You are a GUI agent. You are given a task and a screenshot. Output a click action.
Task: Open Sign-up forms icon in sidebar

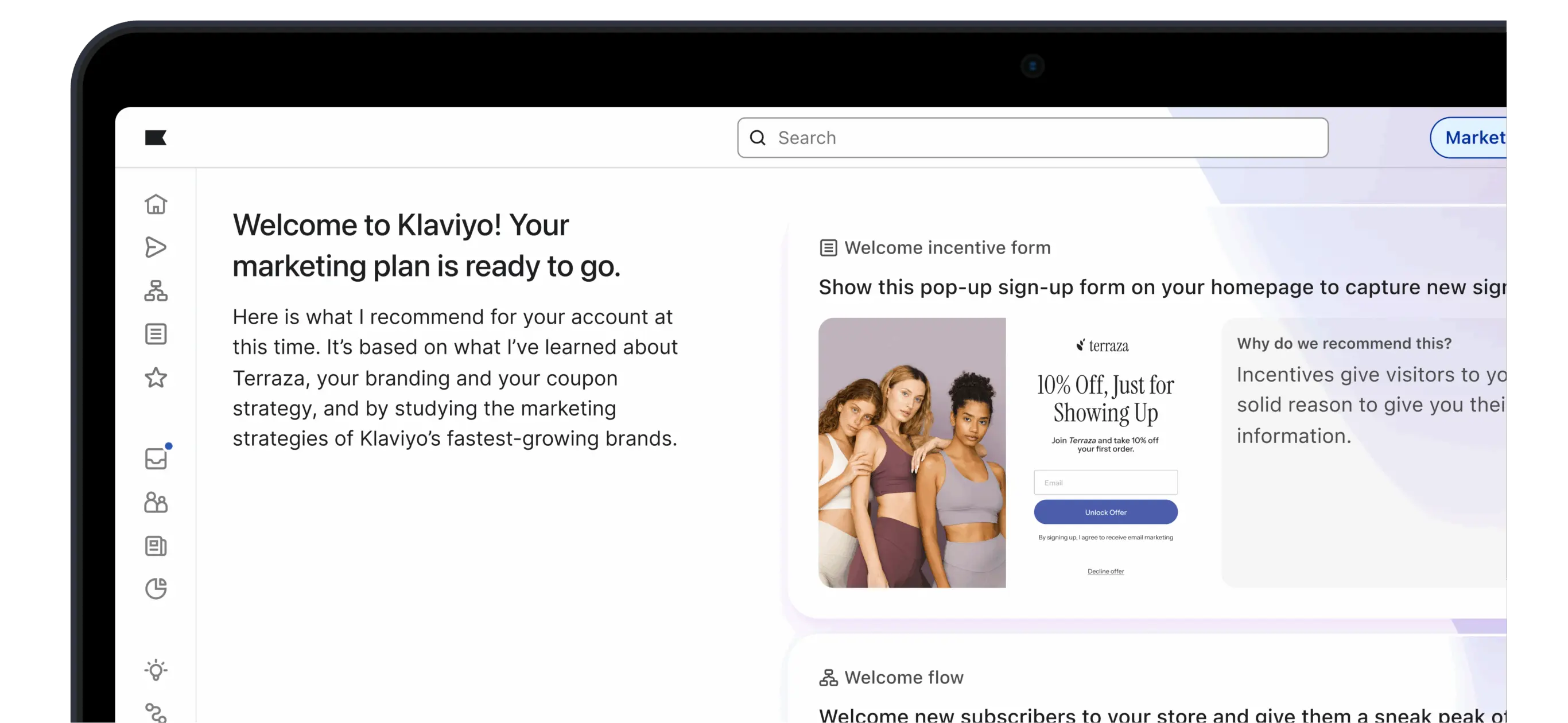tap(156, 334)
